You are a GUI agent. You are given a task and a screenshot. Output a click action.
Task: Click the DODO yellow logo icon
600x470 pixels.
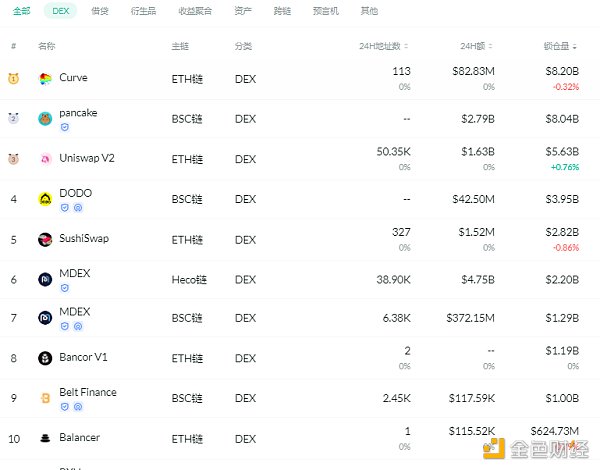click(46, 199)
